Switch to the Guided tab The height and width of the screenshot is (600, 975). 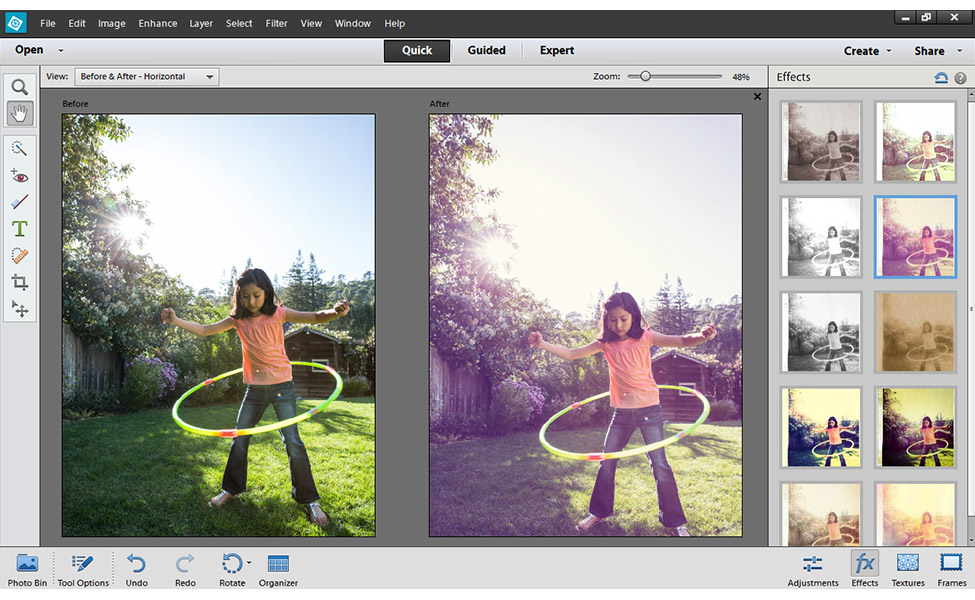coord(487,51)
